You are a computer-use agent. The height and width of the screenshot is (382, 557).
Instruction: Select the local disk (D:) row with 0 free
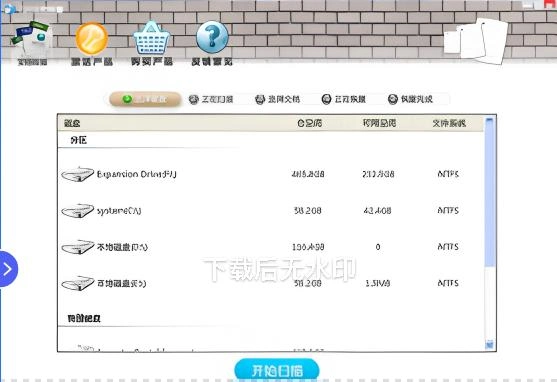[x=271, y=247]
